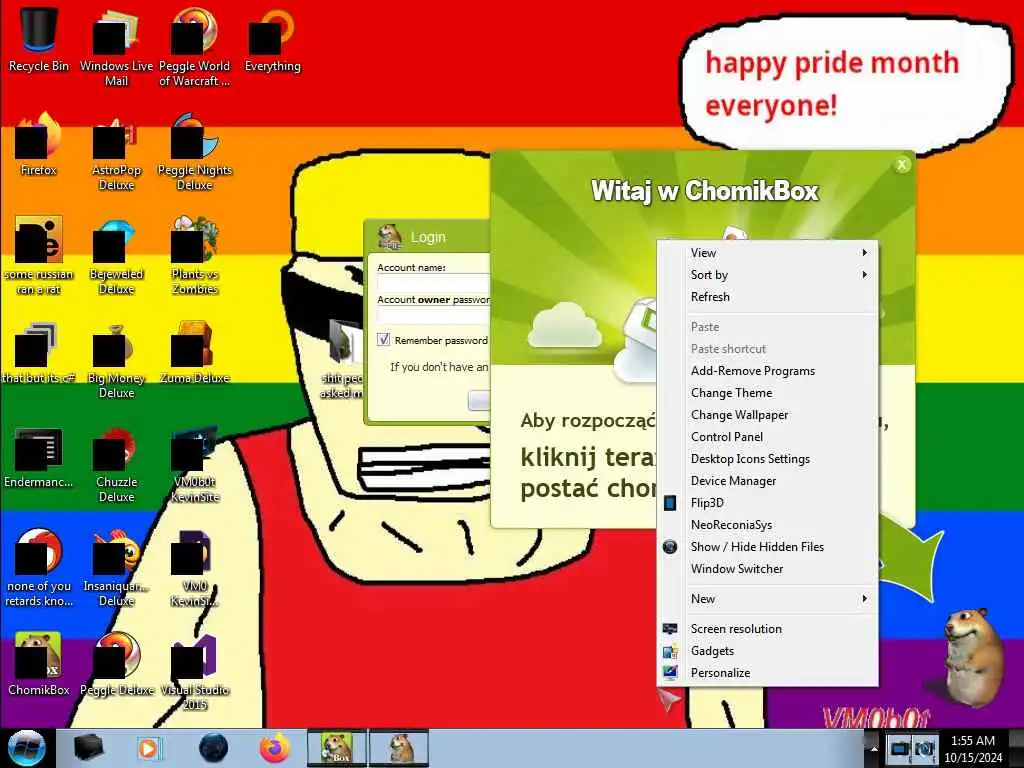Image resolution: width=1024 pixels, height=768 pixels.
Task: Open Desktop Icons Settings menu entry
Action: pyautogui.click(x=767, y=459)
